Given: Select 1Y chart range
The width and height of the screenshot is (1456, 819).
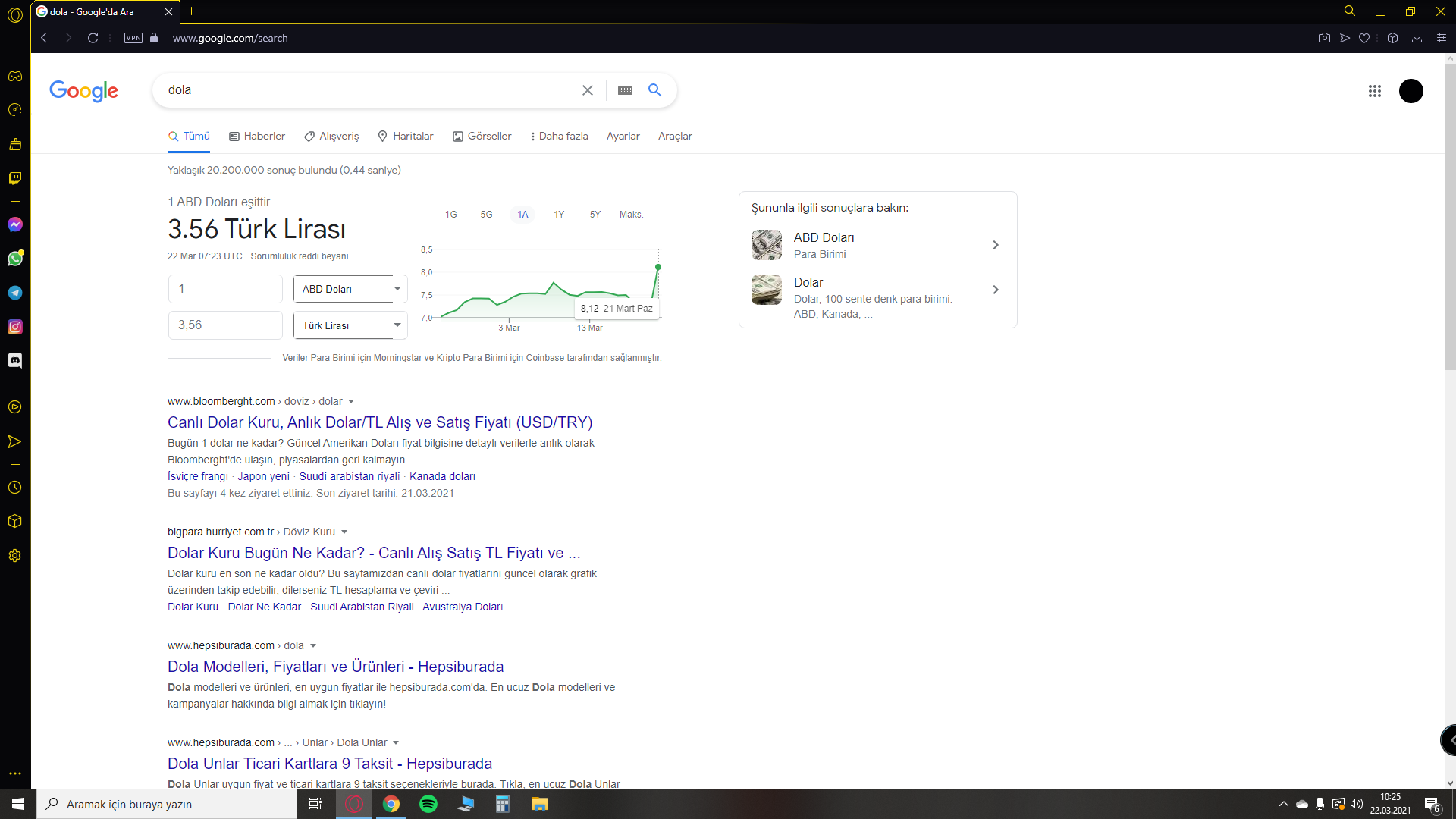Looking at the screenshot, I should pos(559,215).
